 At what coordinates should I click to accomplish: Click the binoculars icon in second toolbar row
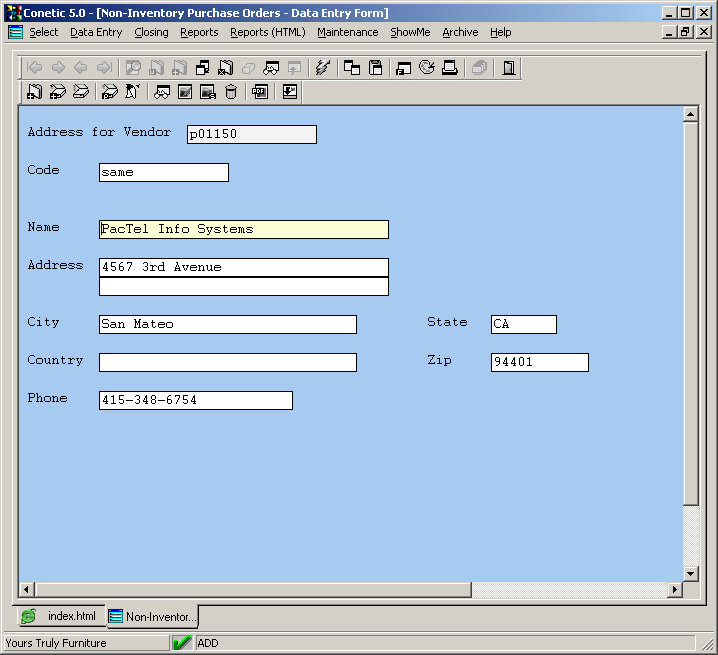[x=161, y=92]
